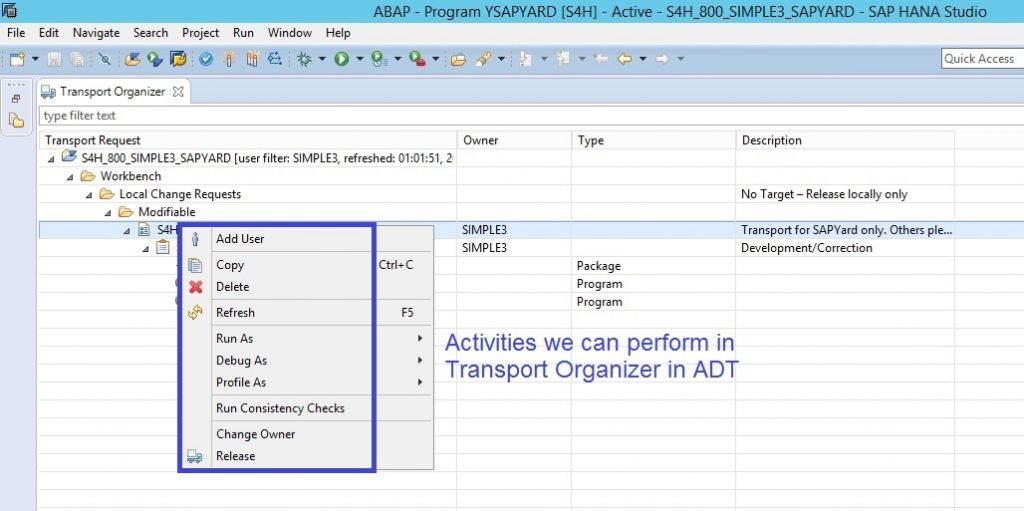Screen dimensions: 1024x511
Task: Collapse the S4H_800_SIMPLE3_SAPYARD root node
Action: coord(51,159)
